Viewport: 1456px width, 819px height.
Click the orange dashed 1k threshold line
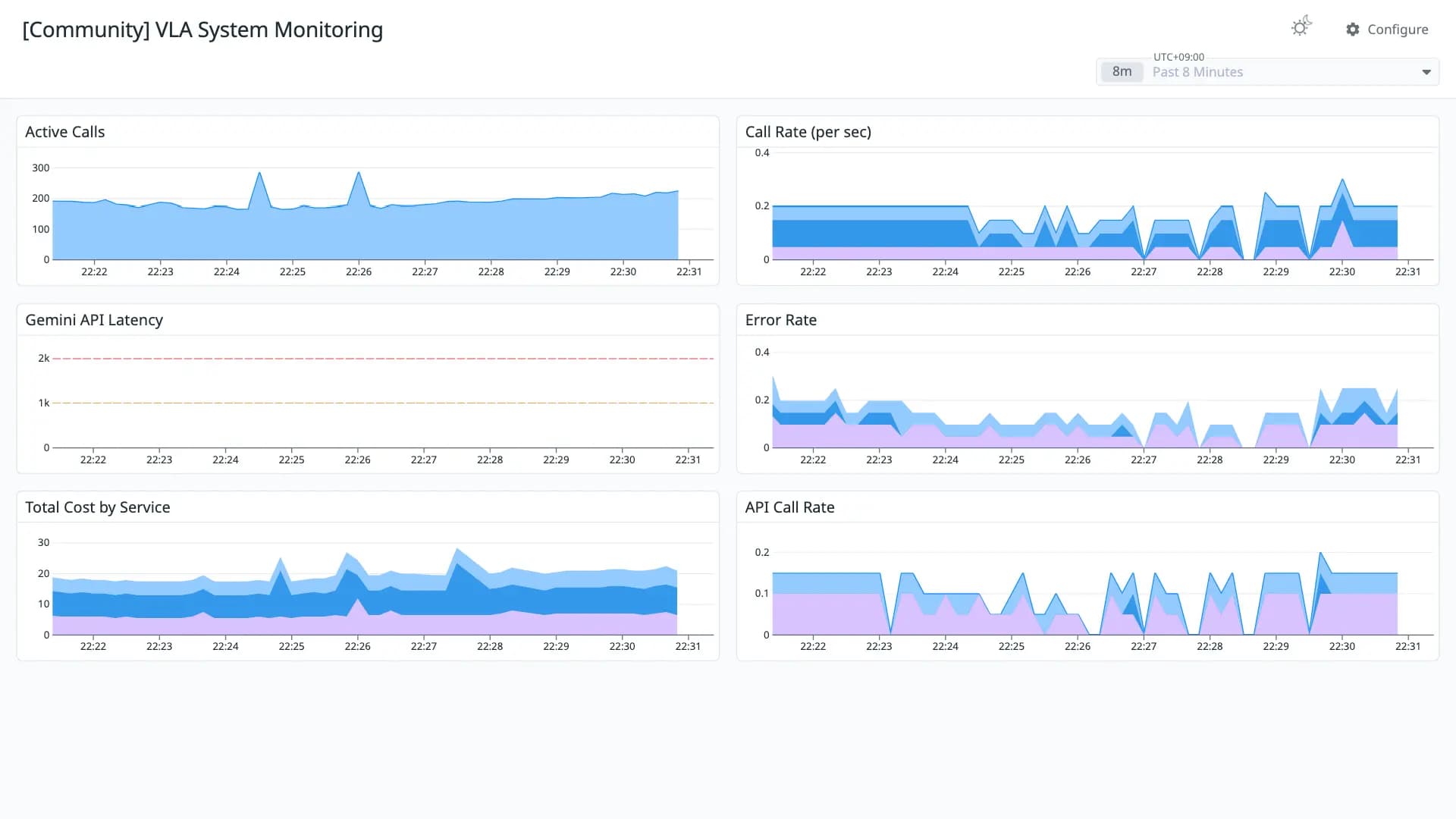point(383,403)
